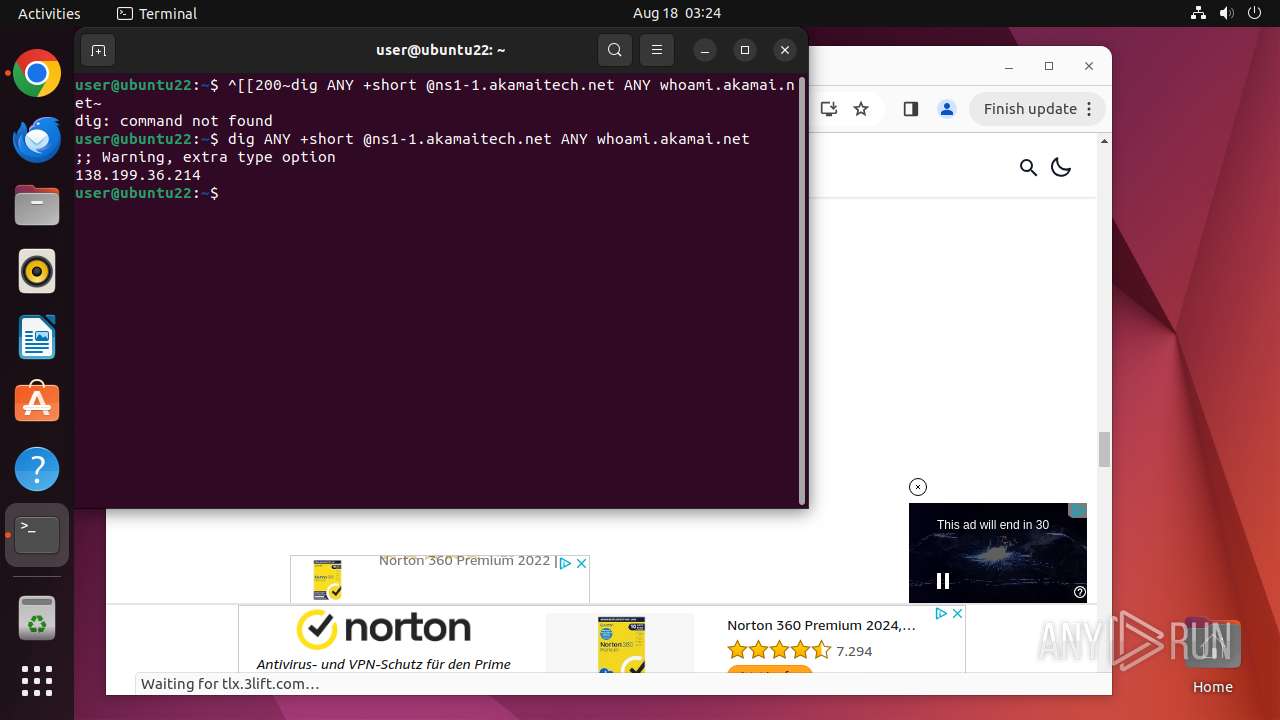The width and height of the screenshot is (1280, 720).
Task: Select the Terminal icon in dock
Action: pos(37,535)
